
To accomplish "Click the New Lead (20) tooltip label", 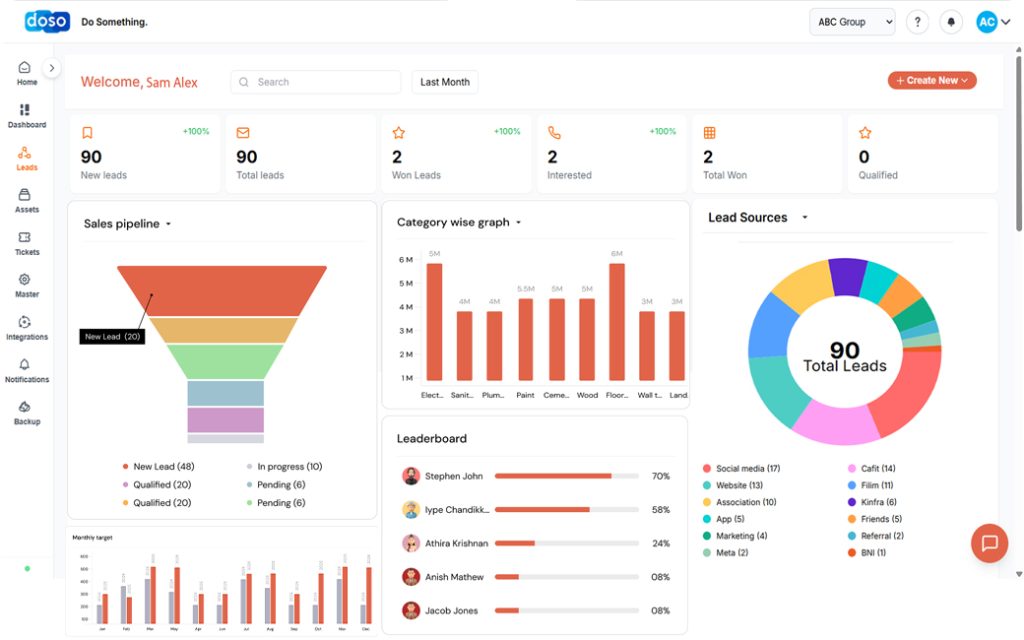I will coord(112,337).
